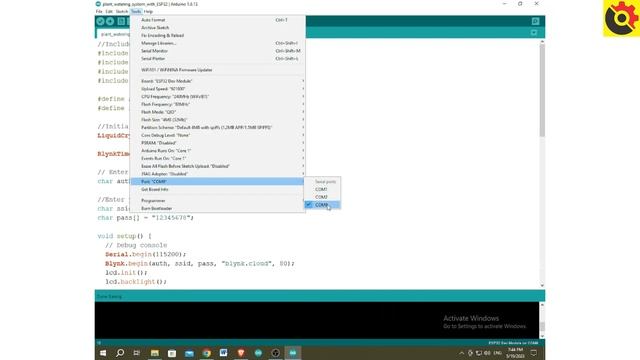Click the code line "void setup() {"
The width and height of the screenshot is (640, 360).
pos(124,236)
